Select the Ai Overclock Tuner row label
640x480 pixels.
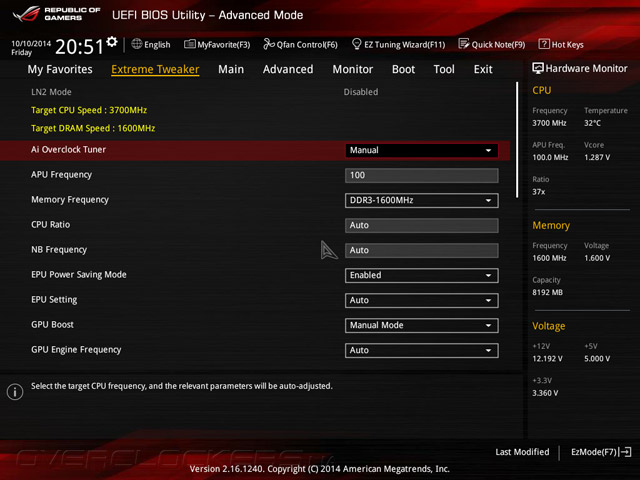68,150
